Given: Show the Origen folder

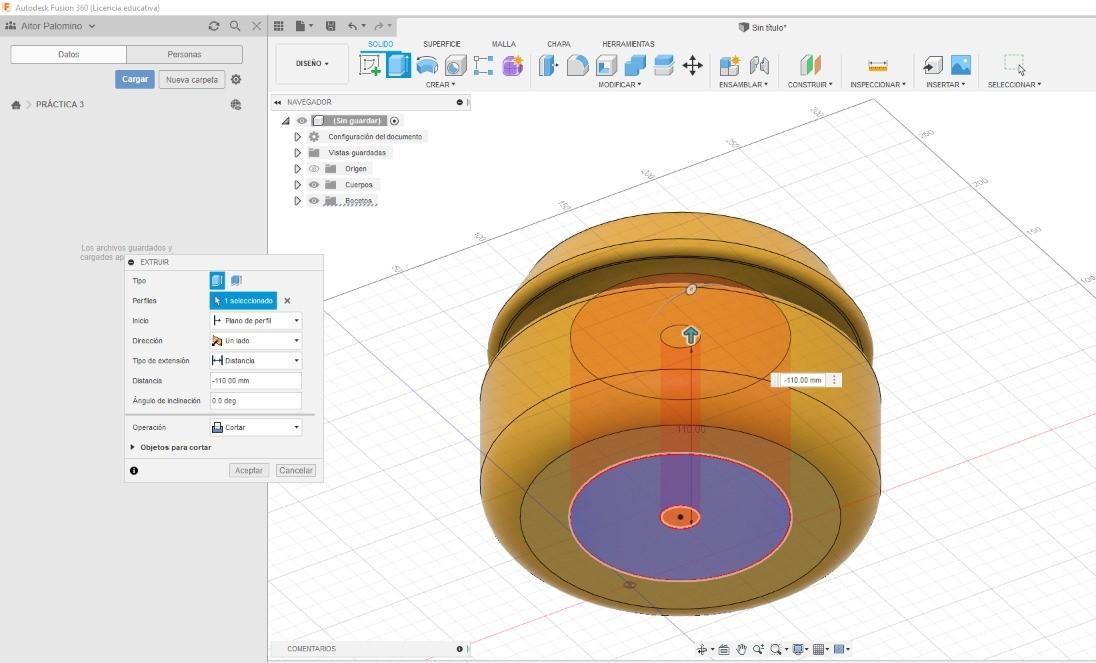Looking at the screenshot, I should tap(314, 168).
